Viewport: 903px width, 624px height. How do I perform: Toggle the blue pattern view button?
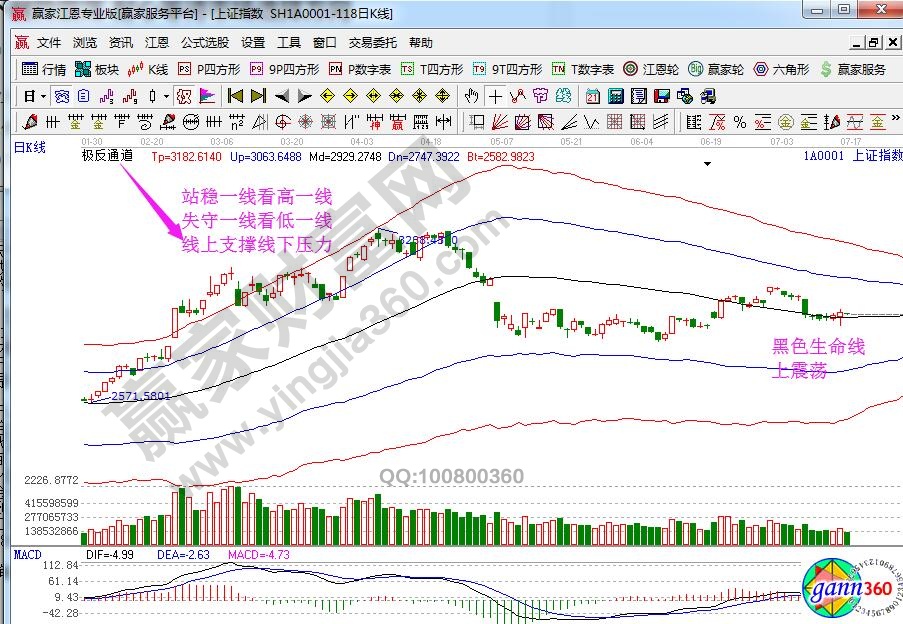[62, 96]
